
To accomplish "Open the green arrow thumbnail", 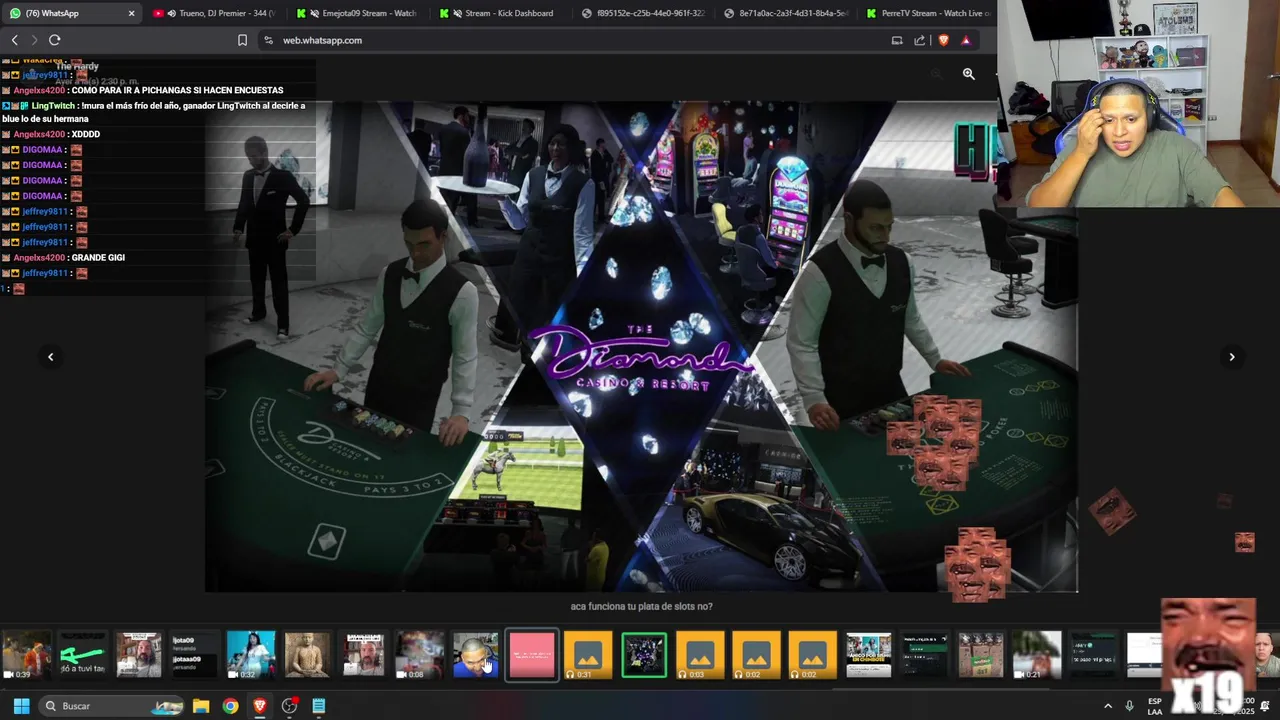I will coord(82,655).
